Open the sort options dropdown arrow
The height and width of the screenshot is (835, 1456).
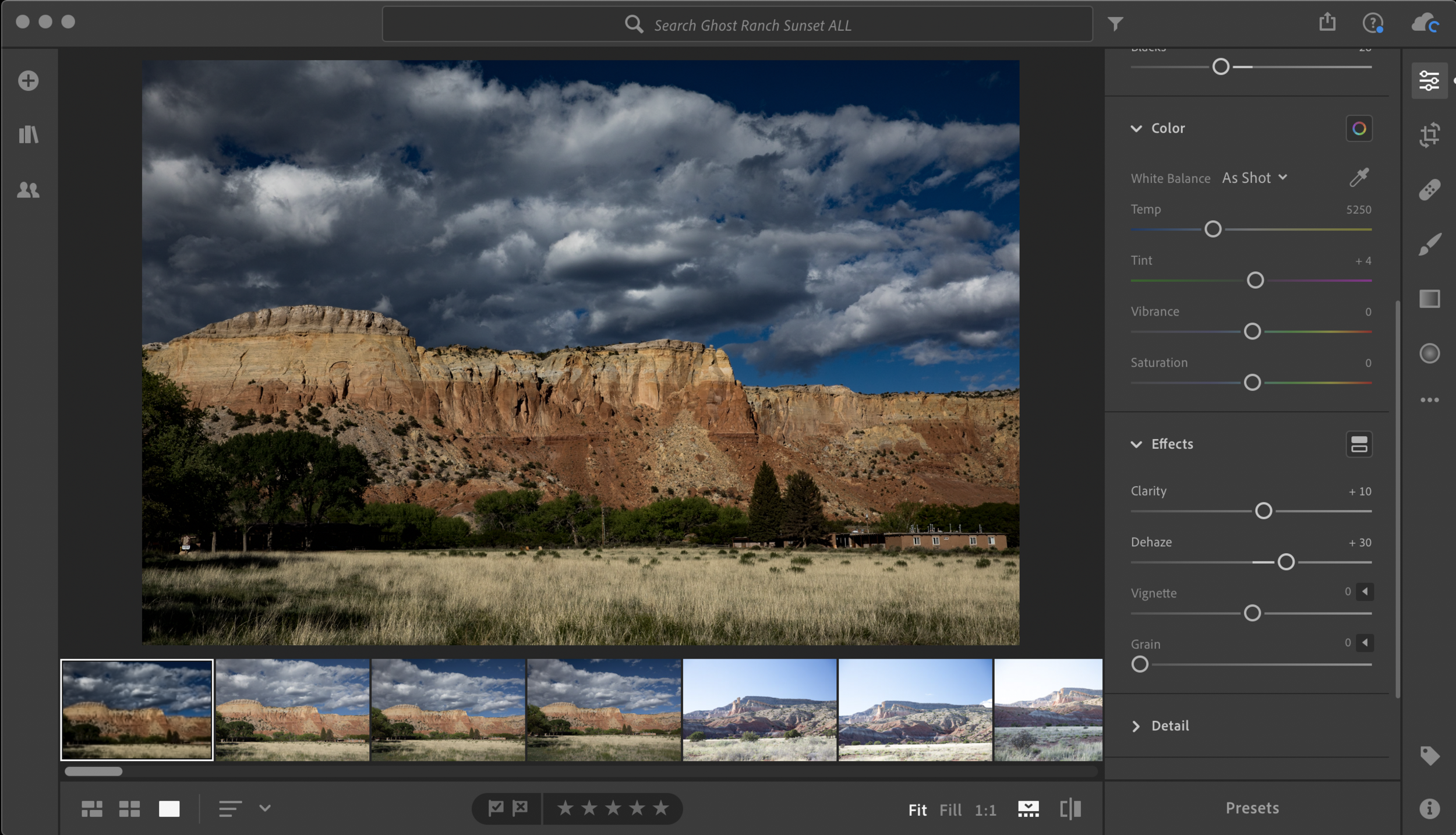coord(265,808)
